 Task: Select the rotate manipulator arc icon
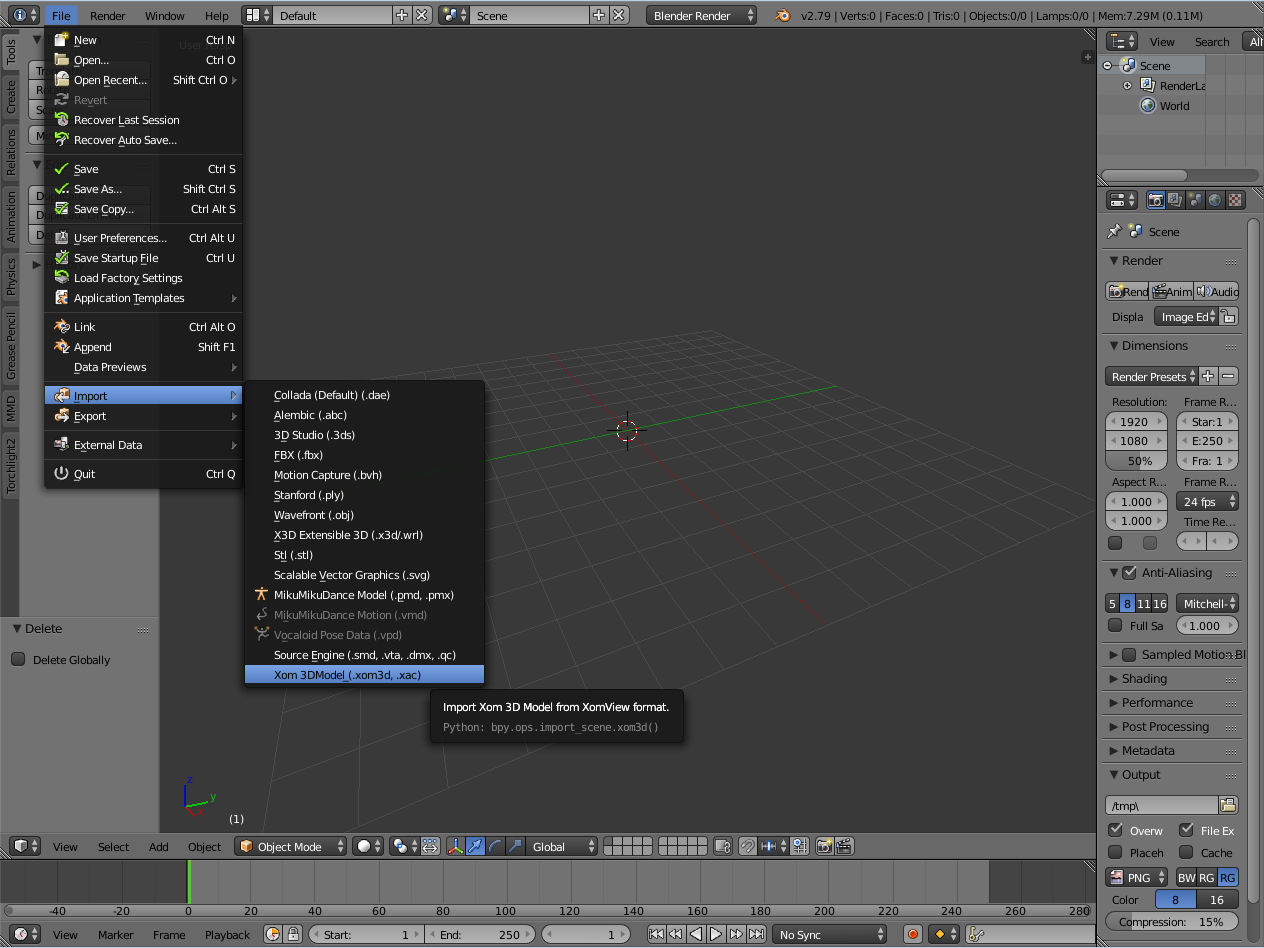tap(496, 846)
